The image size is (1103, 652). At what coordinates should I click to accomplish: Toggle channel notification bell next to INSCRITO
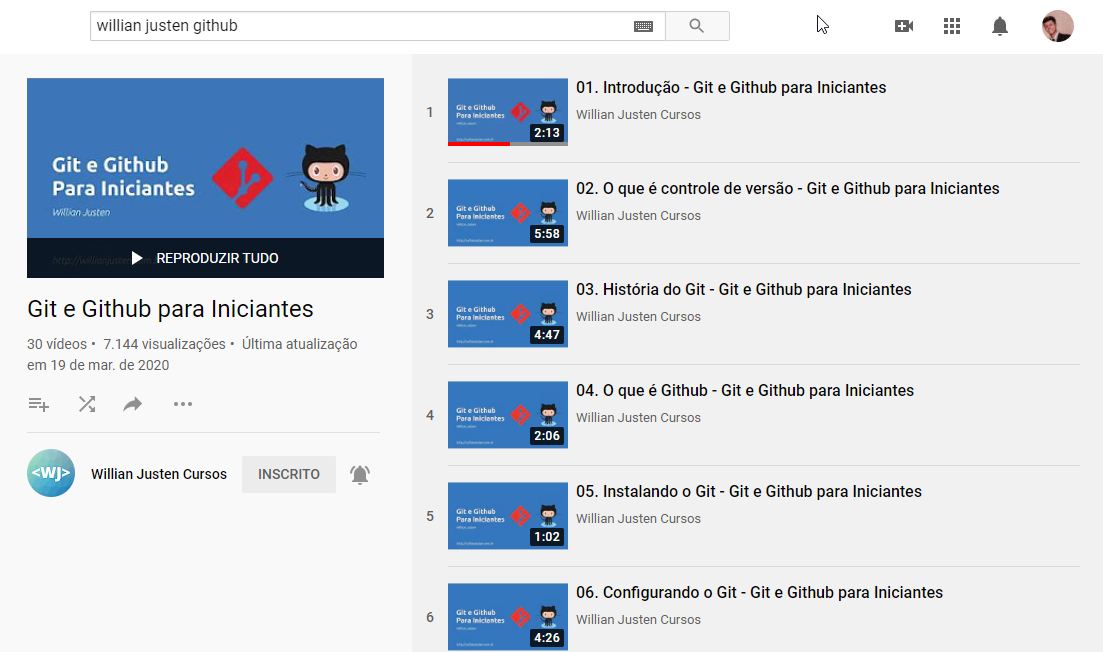(x=360, y=475)
